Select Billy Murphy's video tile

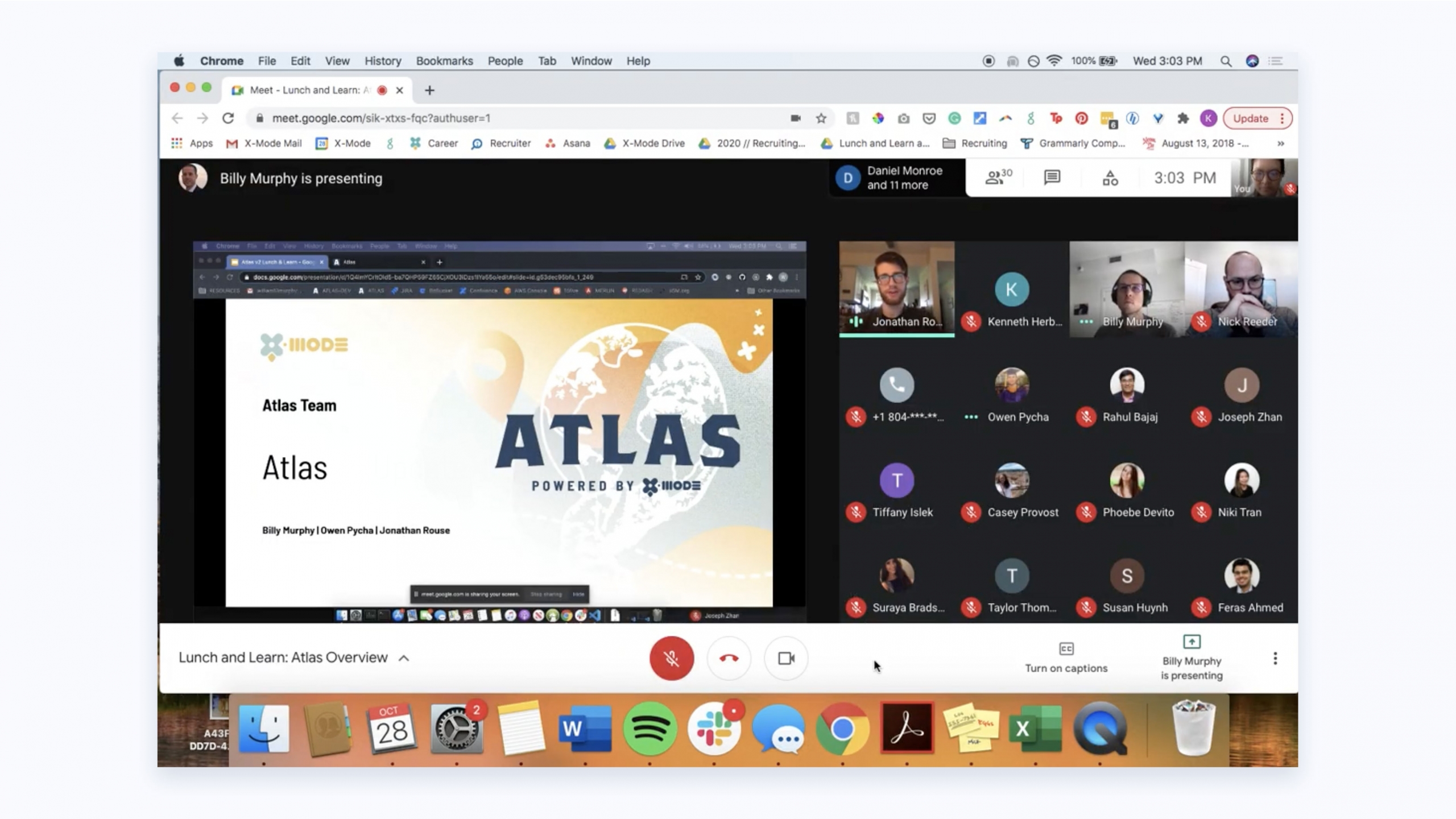1127,289
